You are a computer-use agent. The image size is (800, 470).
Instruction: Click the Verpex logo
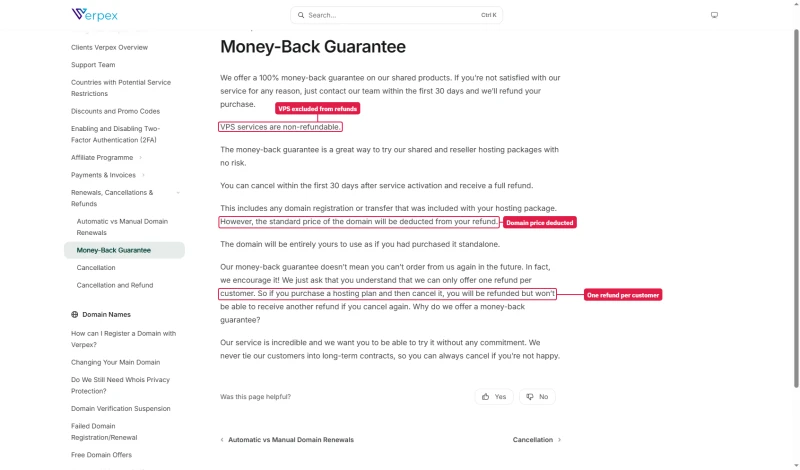[94, 14]
